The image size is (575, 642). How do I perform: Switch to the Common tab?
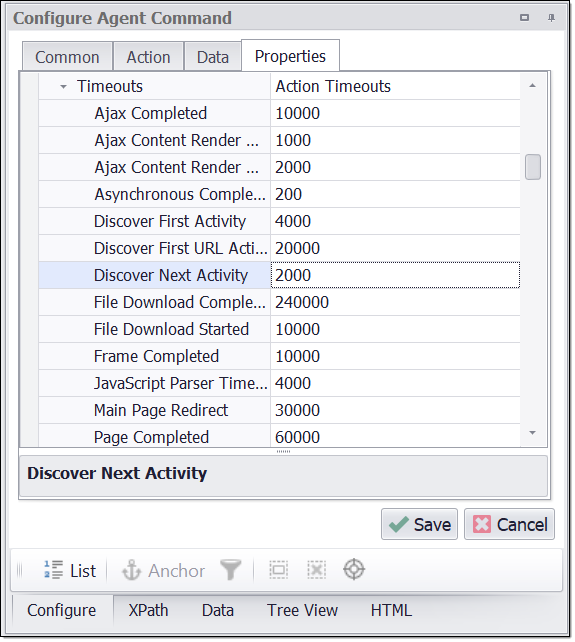tap(67, 57)
